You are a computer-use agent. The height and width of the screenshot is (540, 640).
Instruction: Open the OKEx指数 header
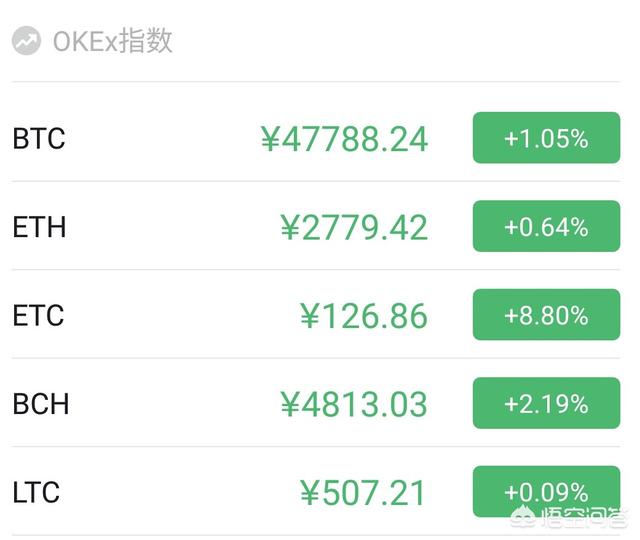click(x=113, y=41)
